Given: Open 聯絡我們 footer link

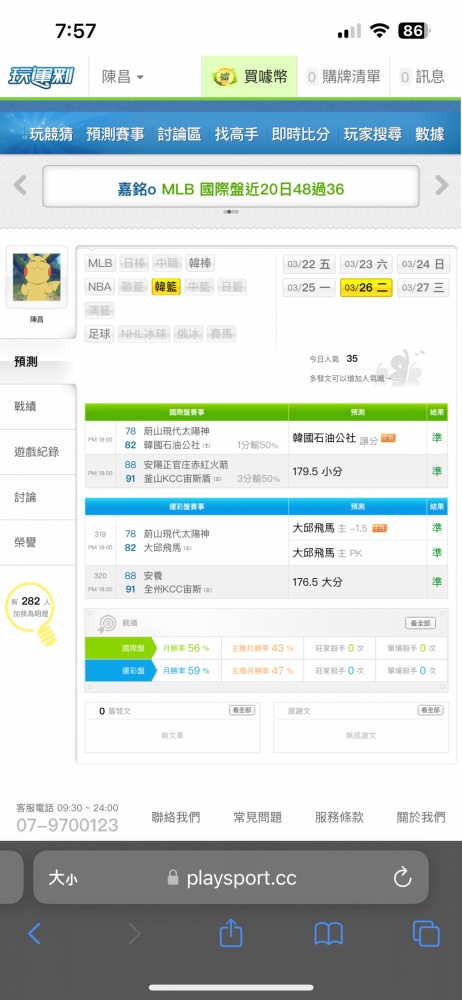Looking at the screenshot, I should click(x=176, y=817).
